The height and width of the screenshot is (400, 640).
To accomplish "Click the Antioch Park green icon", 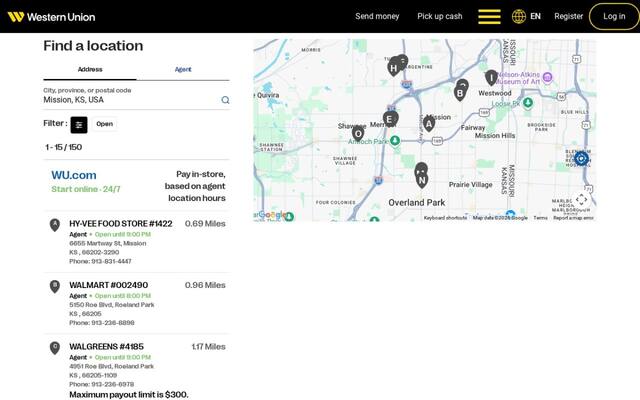I will pyautogui.click(x=395, y=141).
